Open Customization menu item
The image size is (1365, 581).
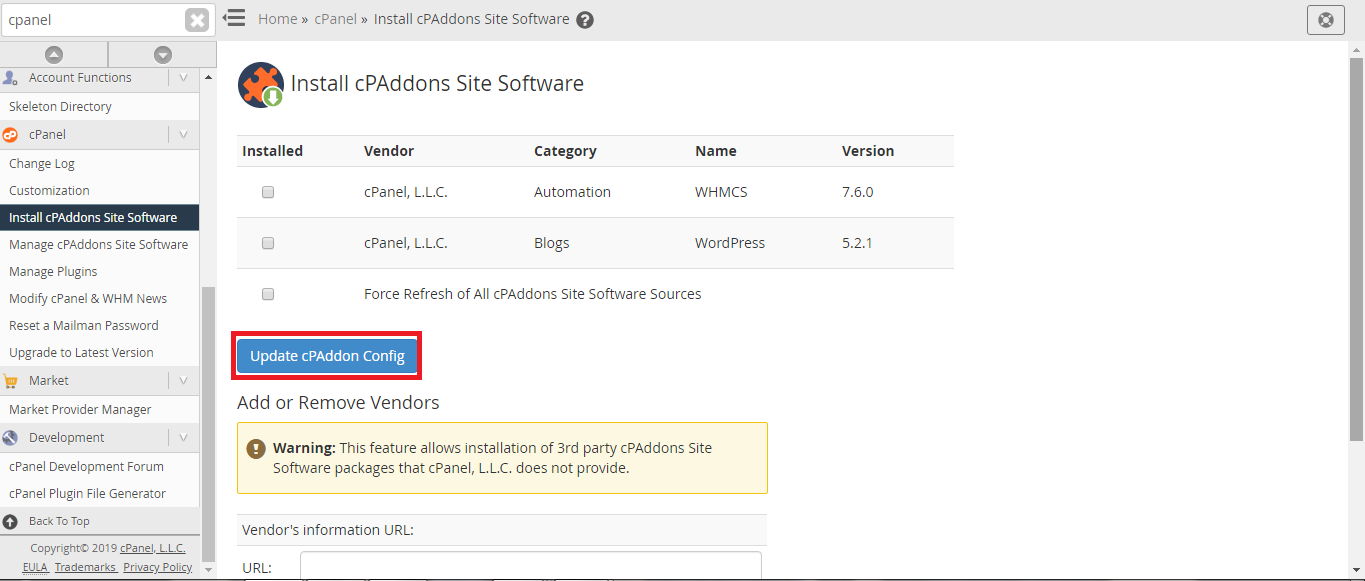tap(49, 190)
